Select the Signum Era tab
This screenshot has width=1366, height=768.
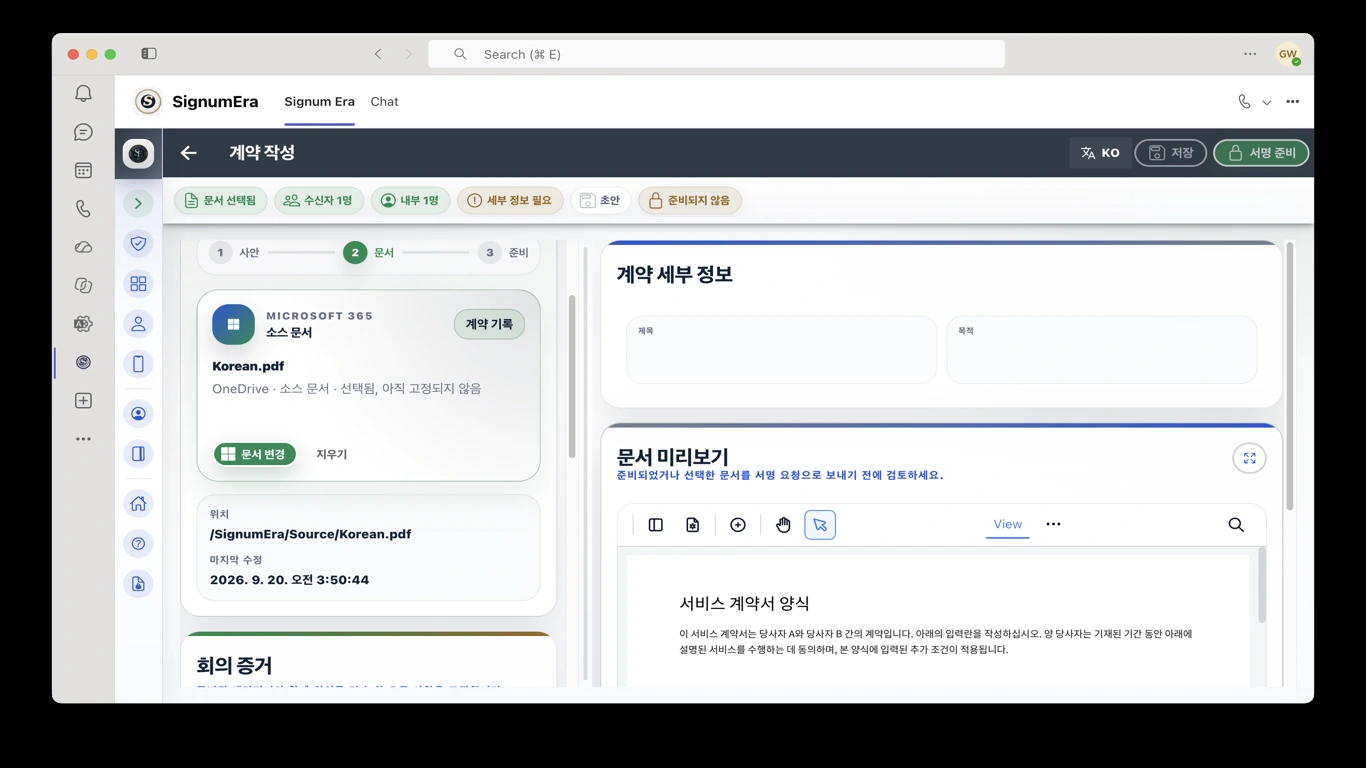(x=319, y=102)
